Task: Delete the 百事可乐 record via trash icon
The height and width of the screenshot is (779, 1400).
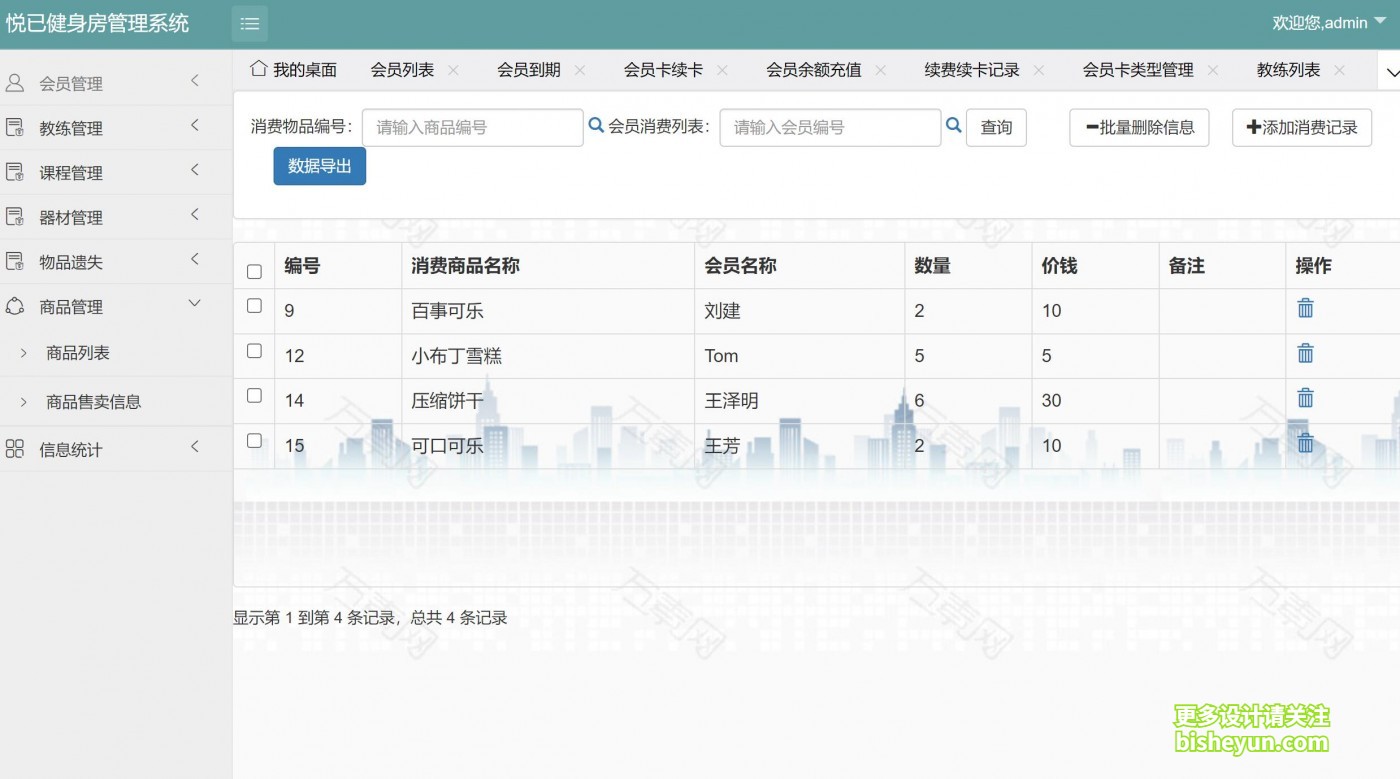Action: pos(1305,309)
